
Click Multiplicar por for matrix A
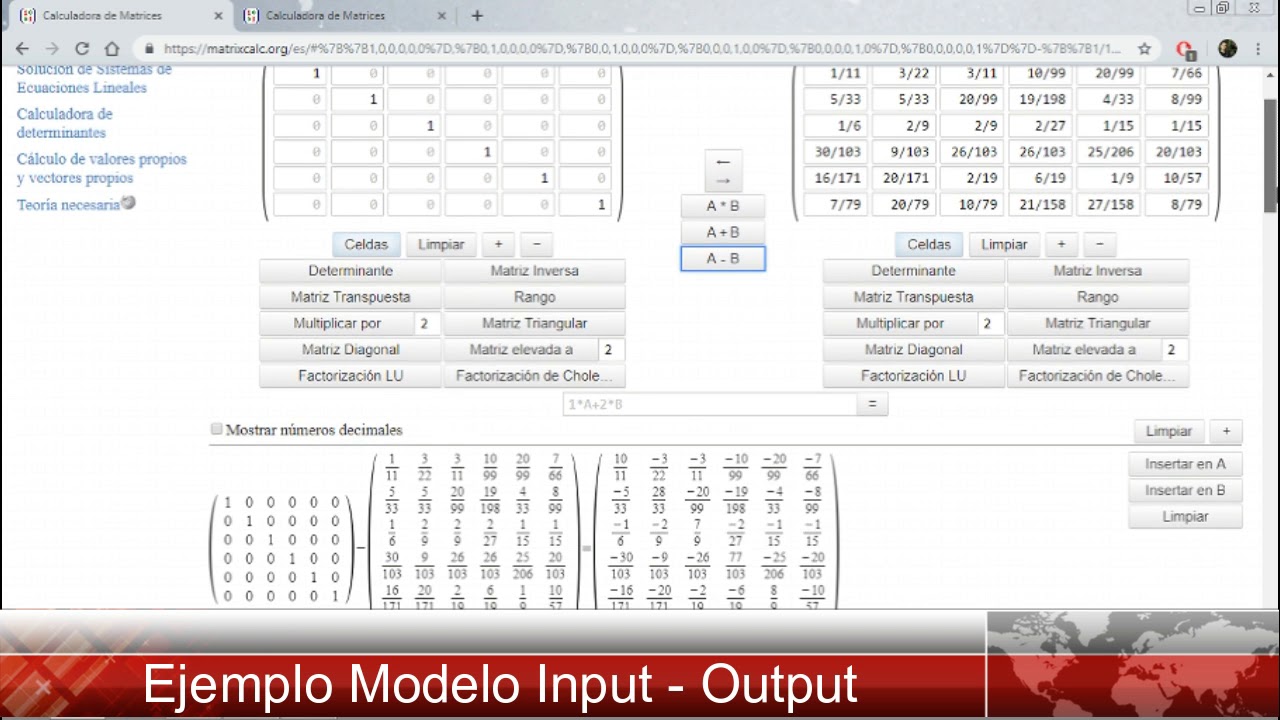(337, 323)
